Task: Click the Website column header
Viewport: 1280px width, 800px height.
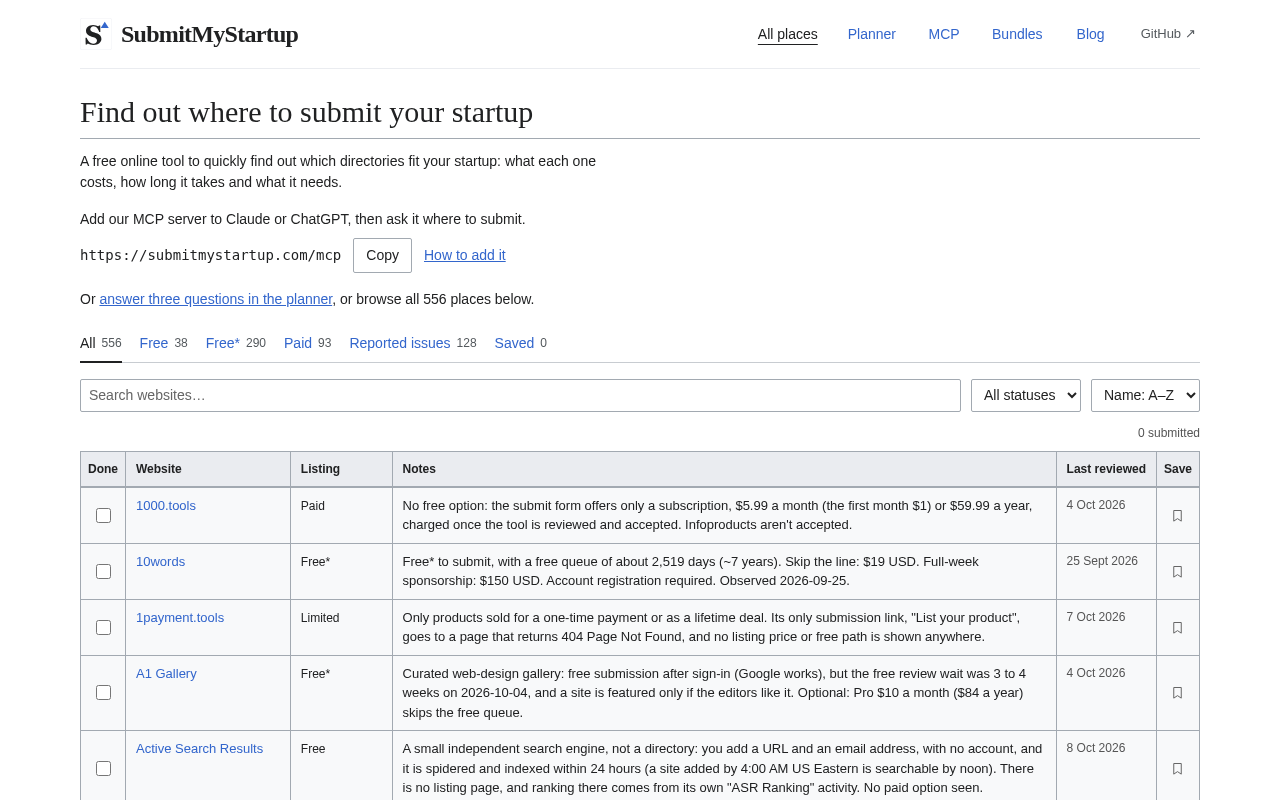Action: tap(208, 469)
